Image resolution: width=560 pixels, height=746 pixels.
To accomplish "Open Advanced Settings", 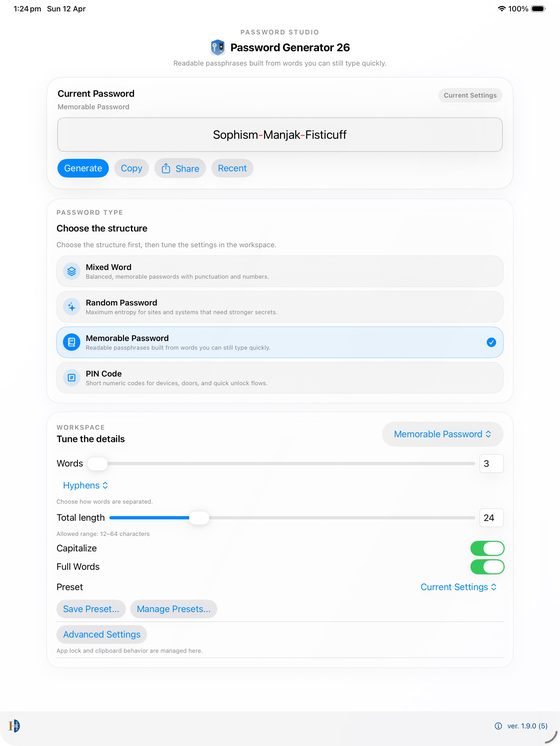I will tap(102, 635).
